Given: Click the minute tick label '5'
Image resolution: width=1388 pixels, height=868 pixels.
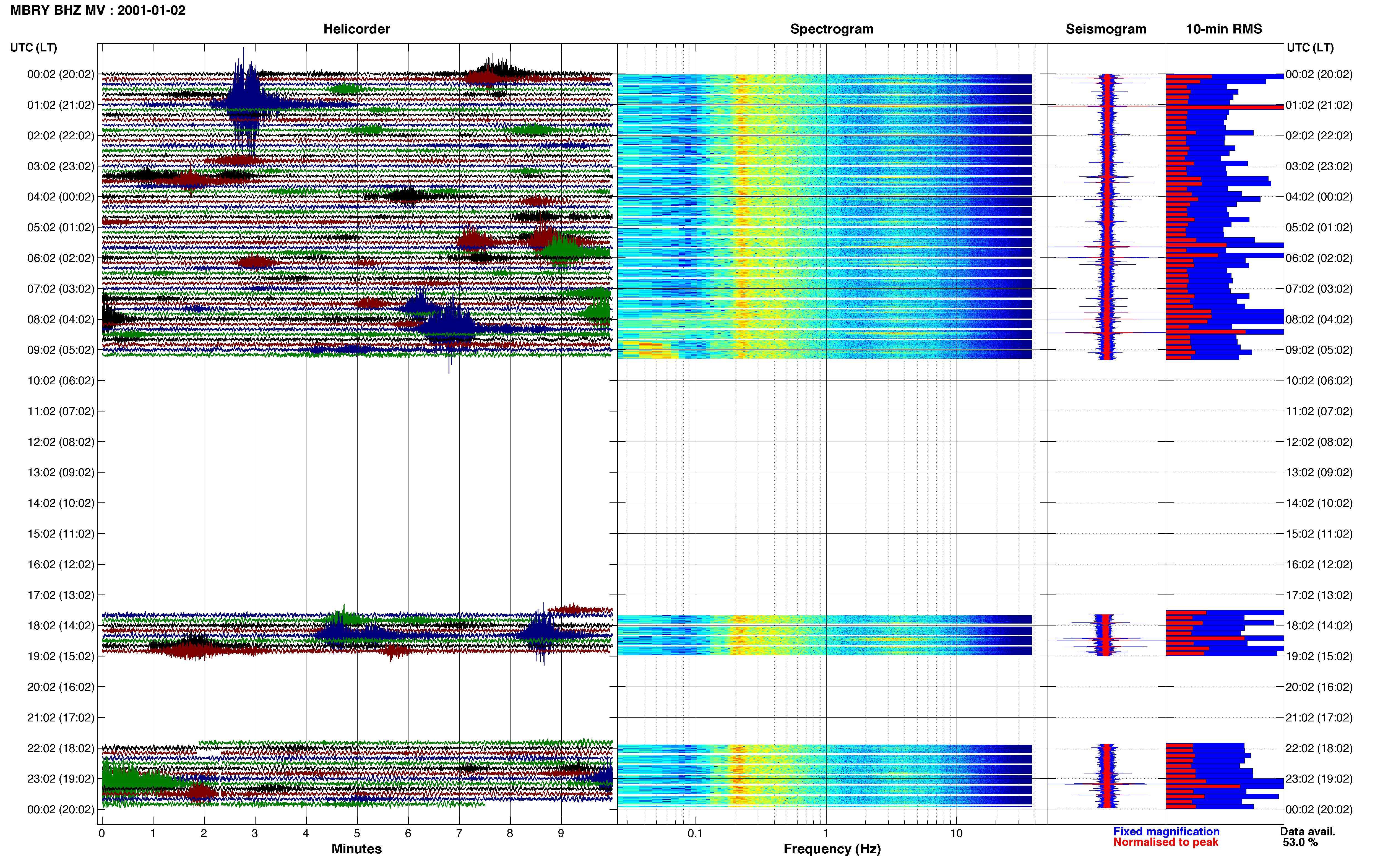Looking at the screenshot, I should tap(356, 833).
